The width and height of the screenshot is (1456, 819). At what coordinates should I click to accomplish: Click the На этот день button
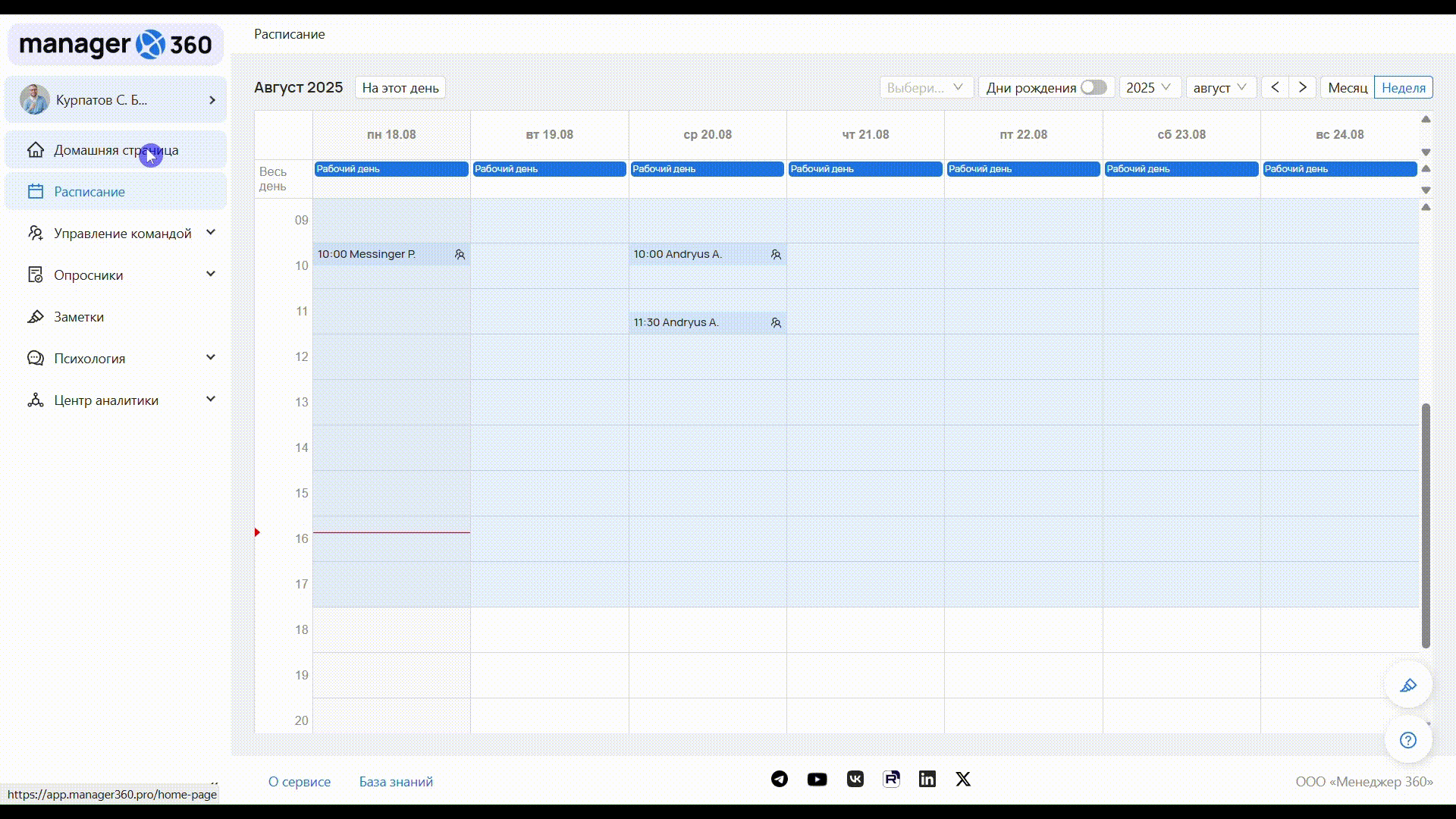[400, 88]
